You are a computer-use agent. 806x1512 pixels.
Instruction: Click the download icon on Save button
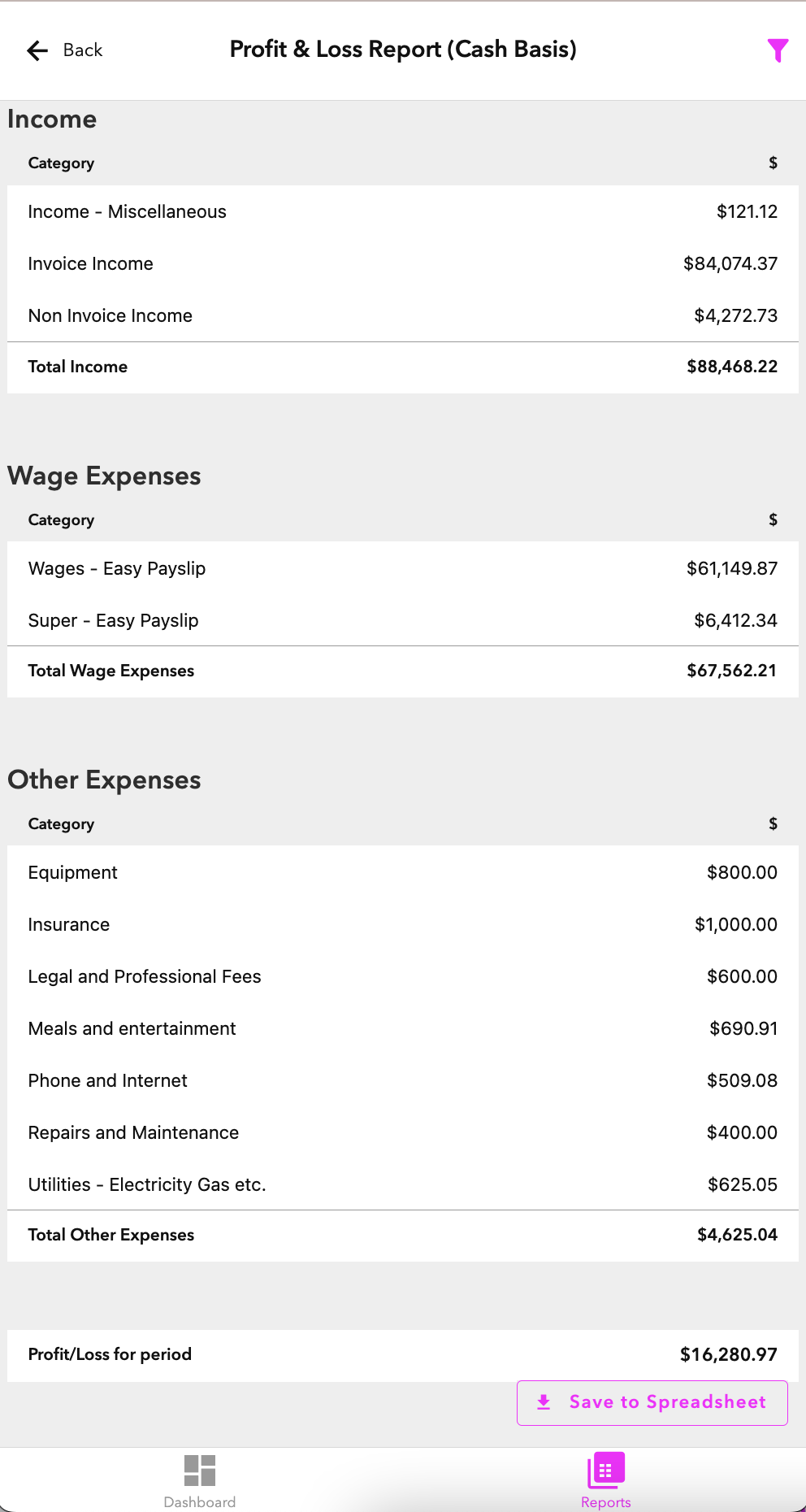point(544,1402)
